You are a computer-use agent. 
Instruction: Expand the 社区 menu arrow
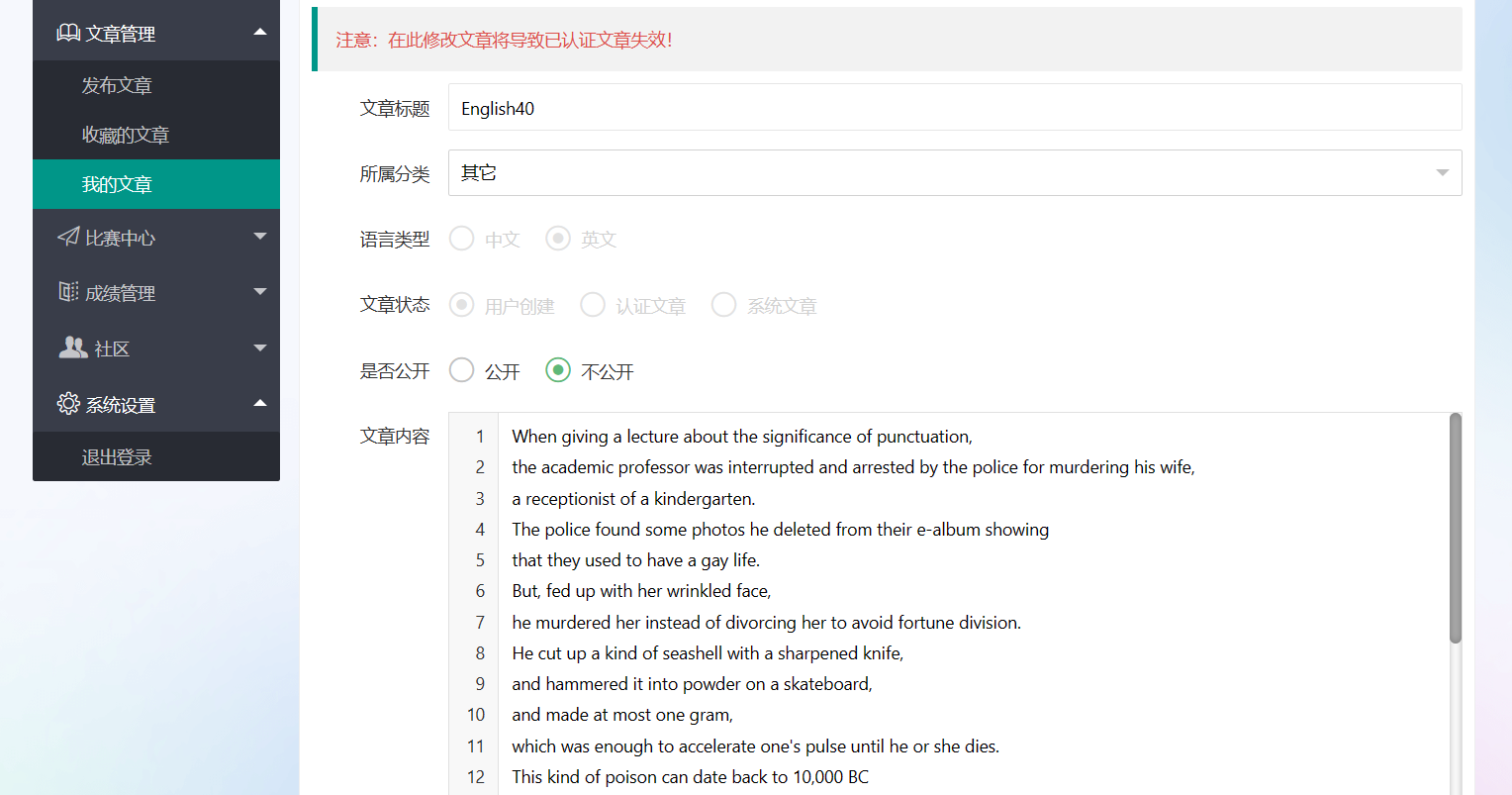[x=260, y=348]
